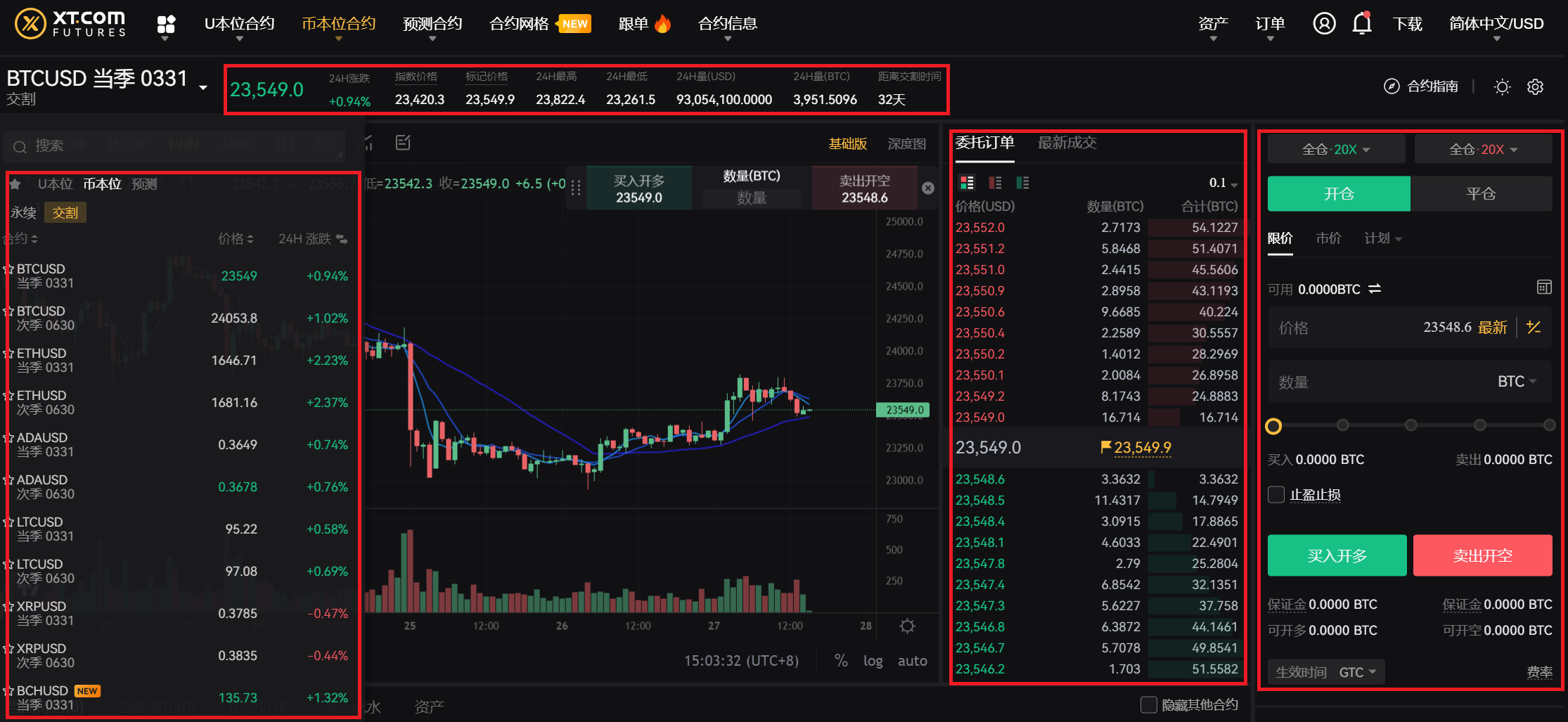Click the price percent toggle icon
Viewport: 1568px width, 722px height.
(1534, 327)
